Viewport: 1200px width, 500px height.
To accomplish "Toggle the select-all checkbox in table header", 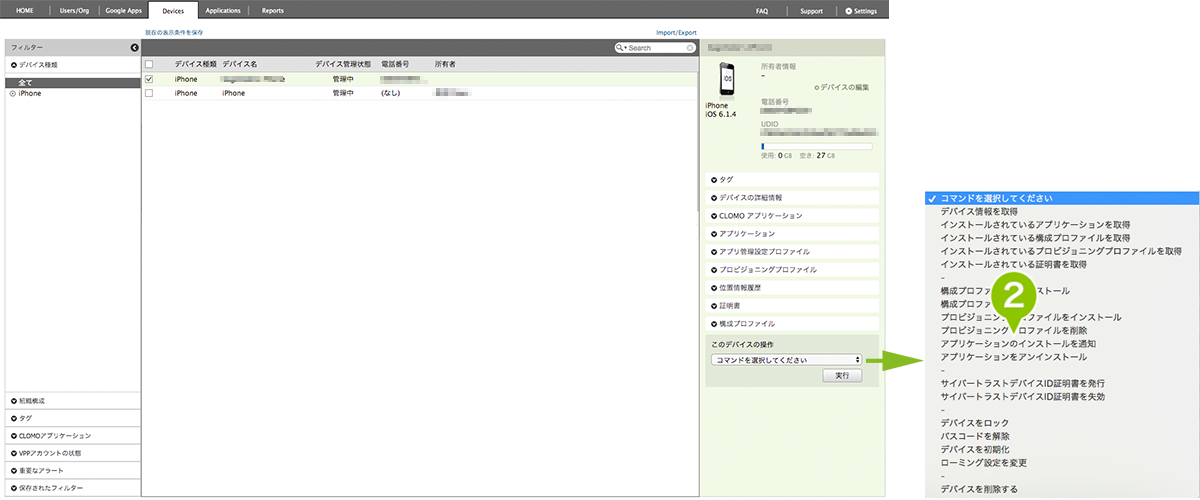I will [149, 64].
